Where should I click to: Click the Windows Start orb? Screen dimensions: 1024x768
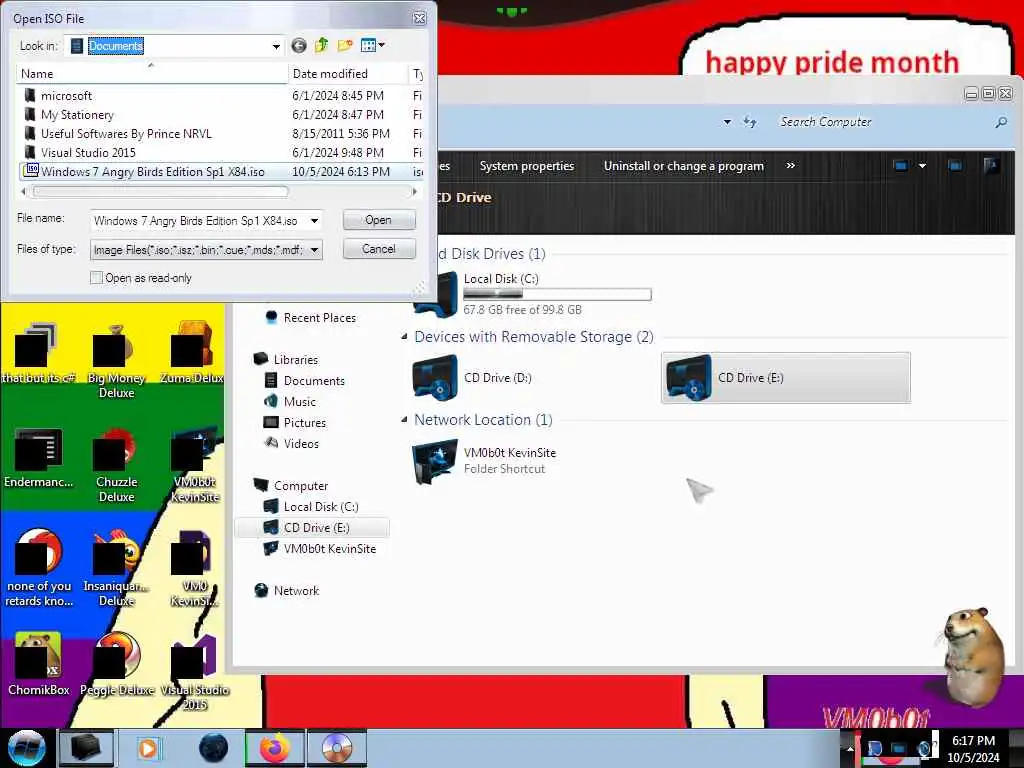[x=27, y=748]
